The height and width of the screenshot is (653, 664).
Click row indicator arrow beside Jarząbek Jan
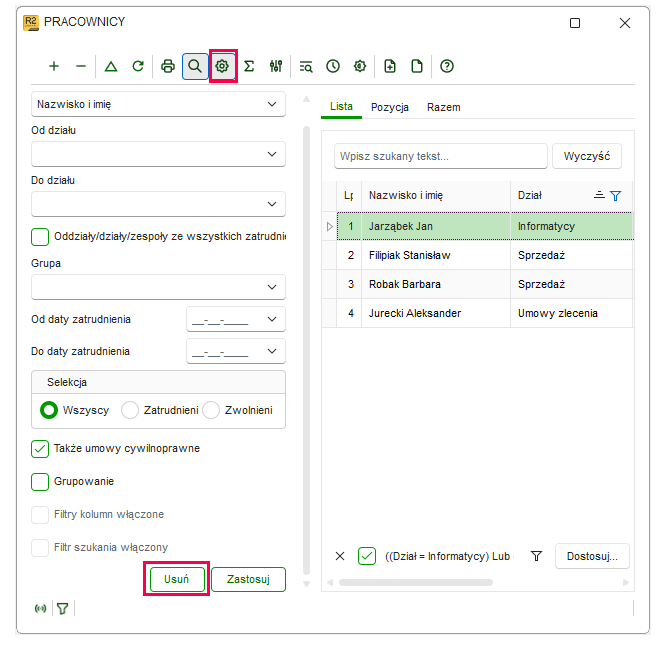[330, 227]
